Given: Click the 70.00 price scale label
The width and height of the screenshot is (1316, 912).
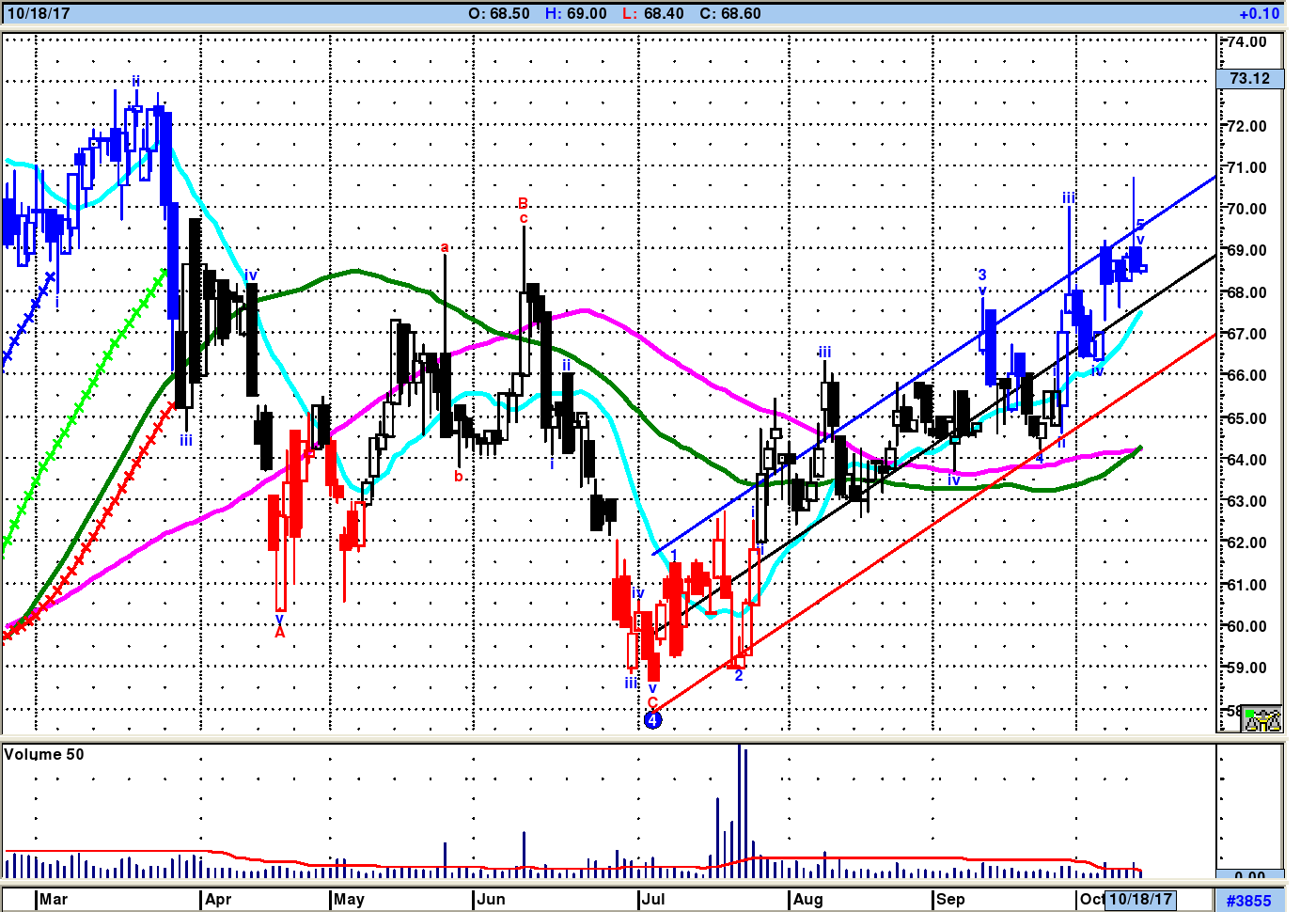Looking at the screenshot, I should [x=1246, y=209].
